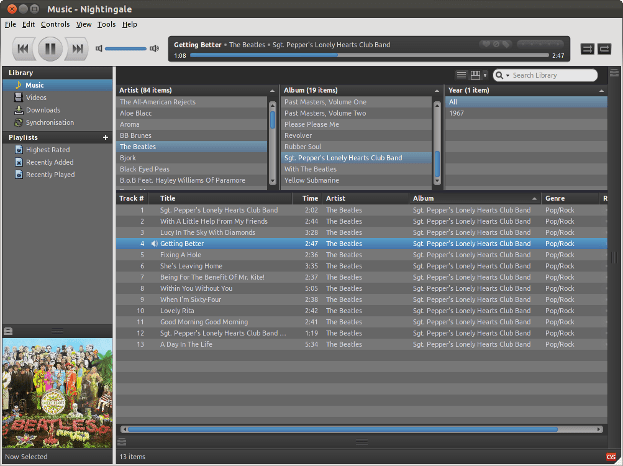Open the Highest Rated playlist
623x466 pixels.
click(49, 149)
